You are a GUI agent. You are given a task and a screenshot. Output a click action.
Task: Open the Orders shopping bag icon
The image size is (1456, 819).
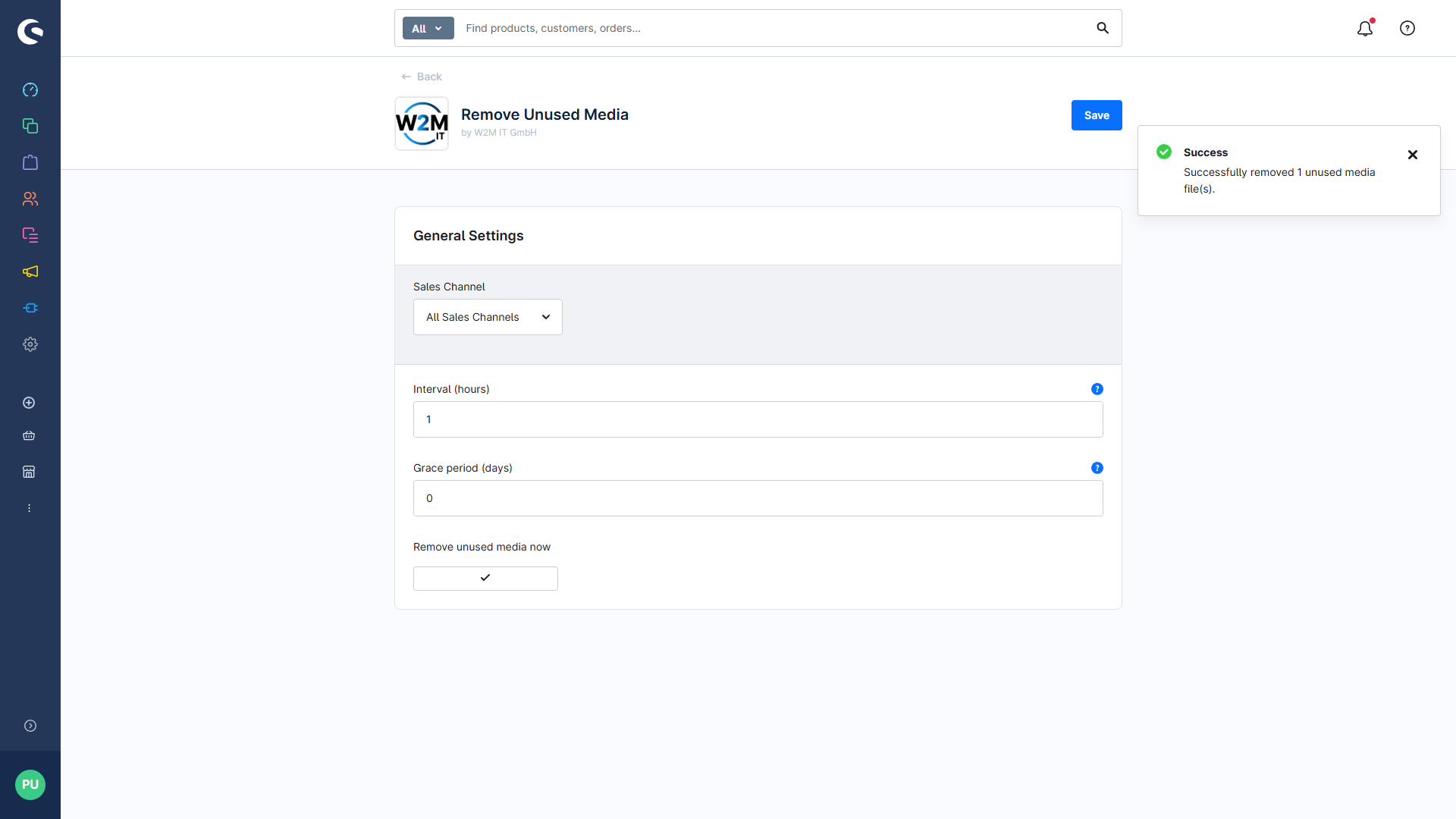pyautogui.click(x=30, y=162)
